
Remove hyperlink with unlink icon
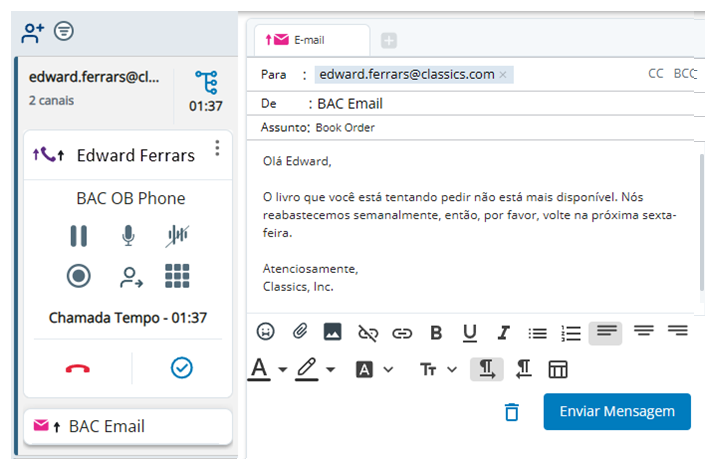tap(368, 333)
